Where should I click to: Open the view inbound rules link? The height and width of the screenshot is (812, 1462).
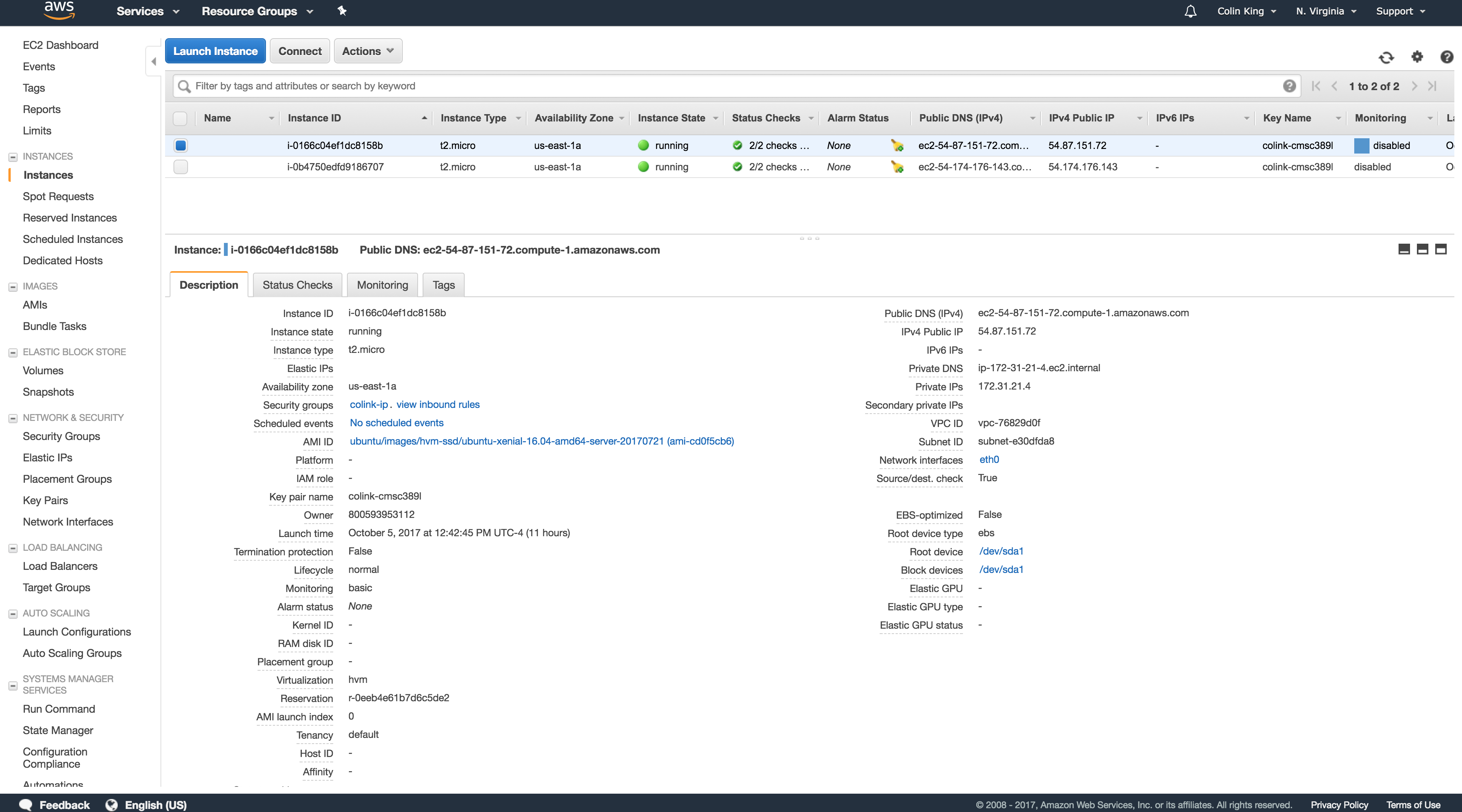pyautogui.click(x=438, y=404)
